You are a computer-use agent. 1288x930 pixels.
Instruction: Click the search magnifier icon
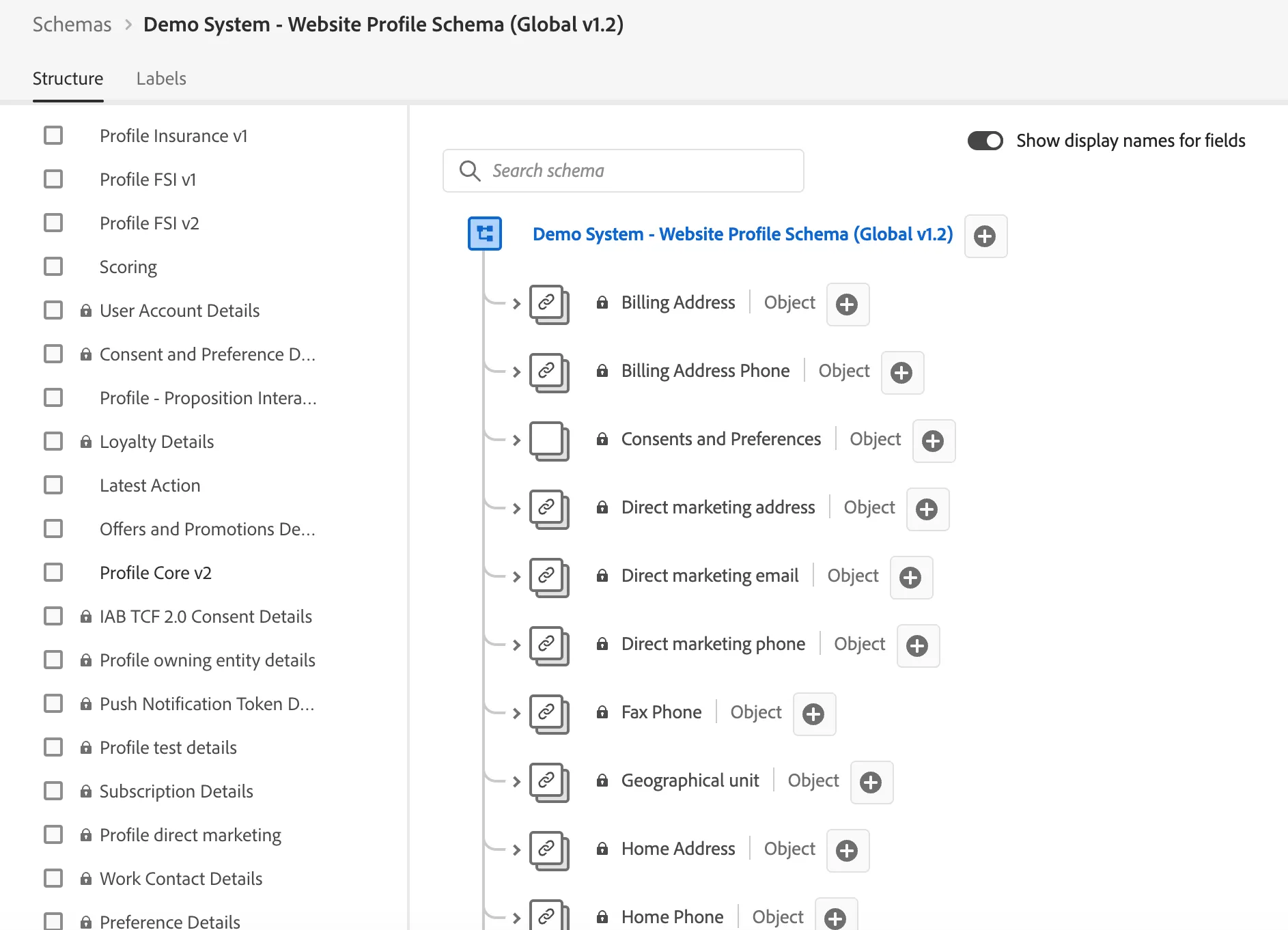coord(470,171)
